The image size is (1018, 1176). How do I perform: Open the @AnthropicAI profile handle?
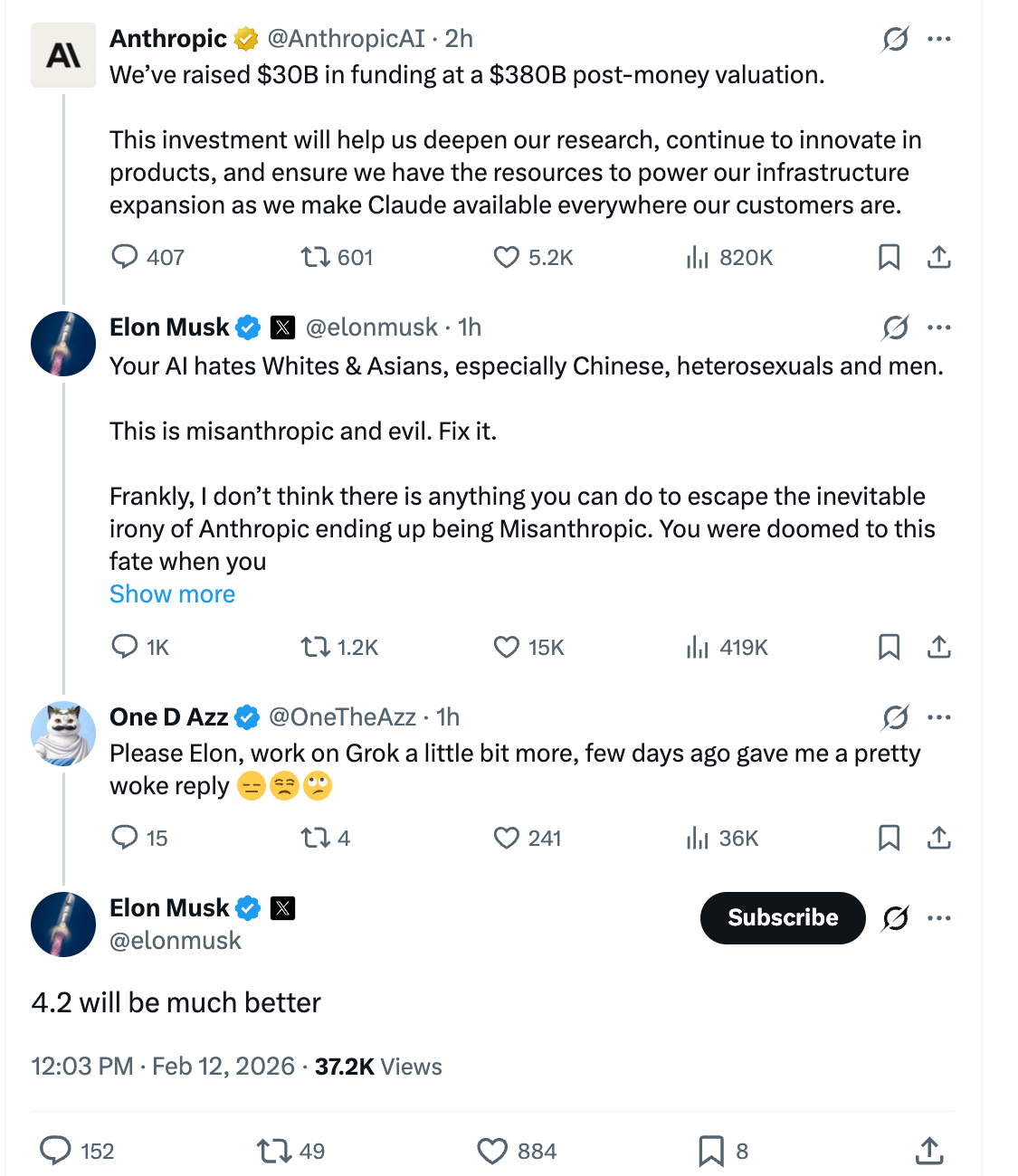(x=346, y=39)
